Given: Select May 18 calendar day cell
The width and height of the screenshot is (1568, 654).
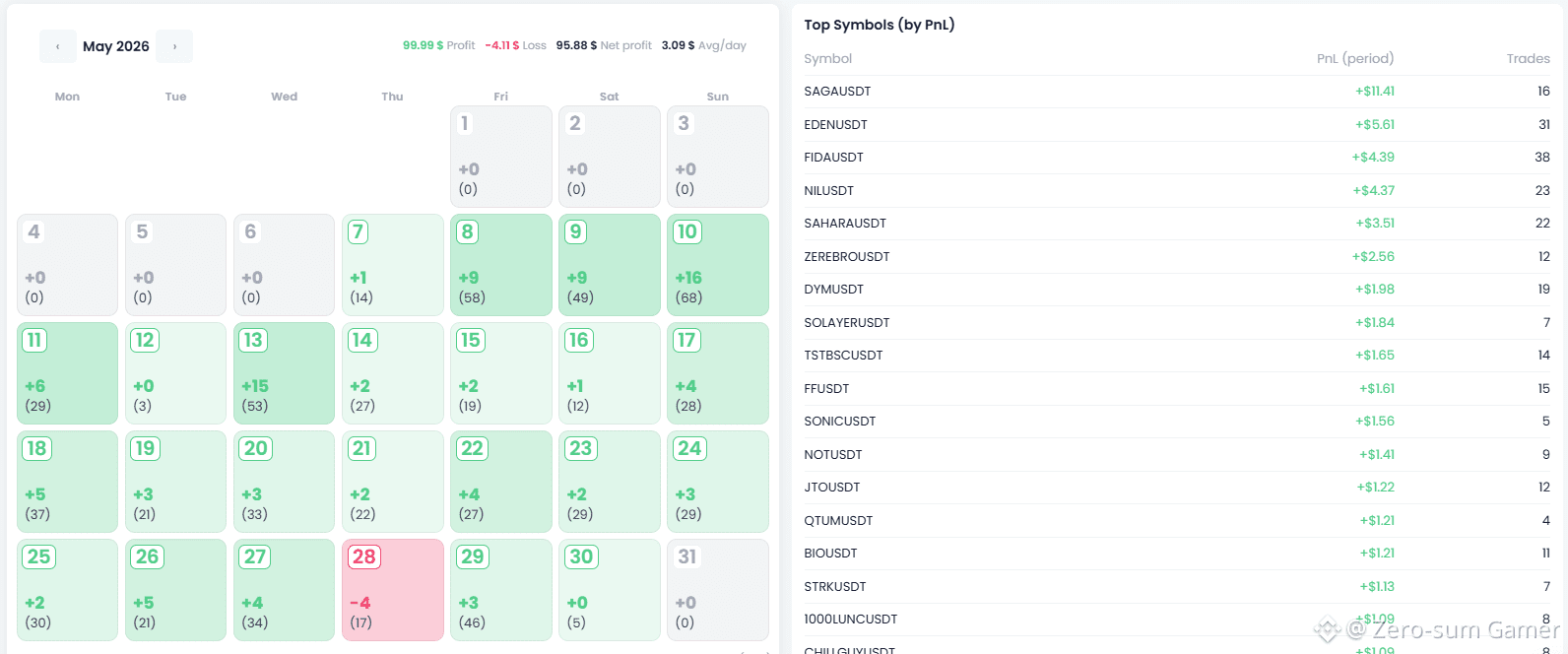Looking at the screenshot, I should (x=68, y=482).
